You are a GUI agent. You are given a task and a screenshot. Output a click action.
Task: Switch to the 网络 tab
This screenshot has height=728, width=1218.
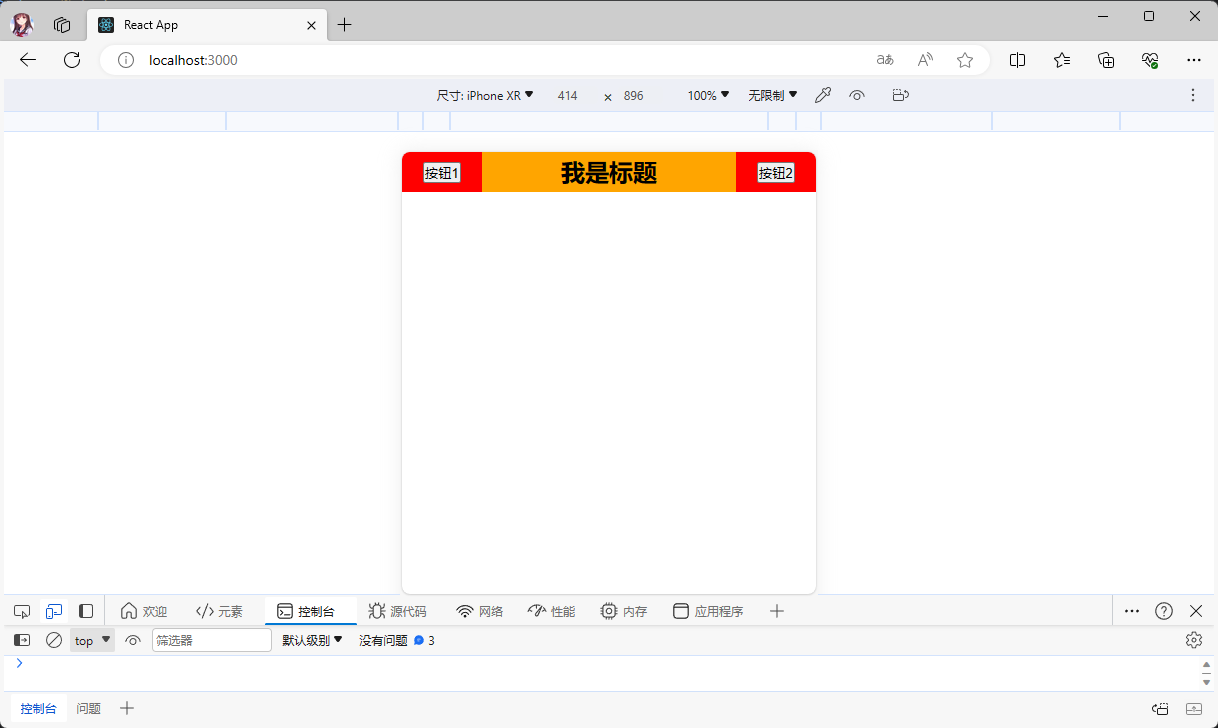(479, 610)
